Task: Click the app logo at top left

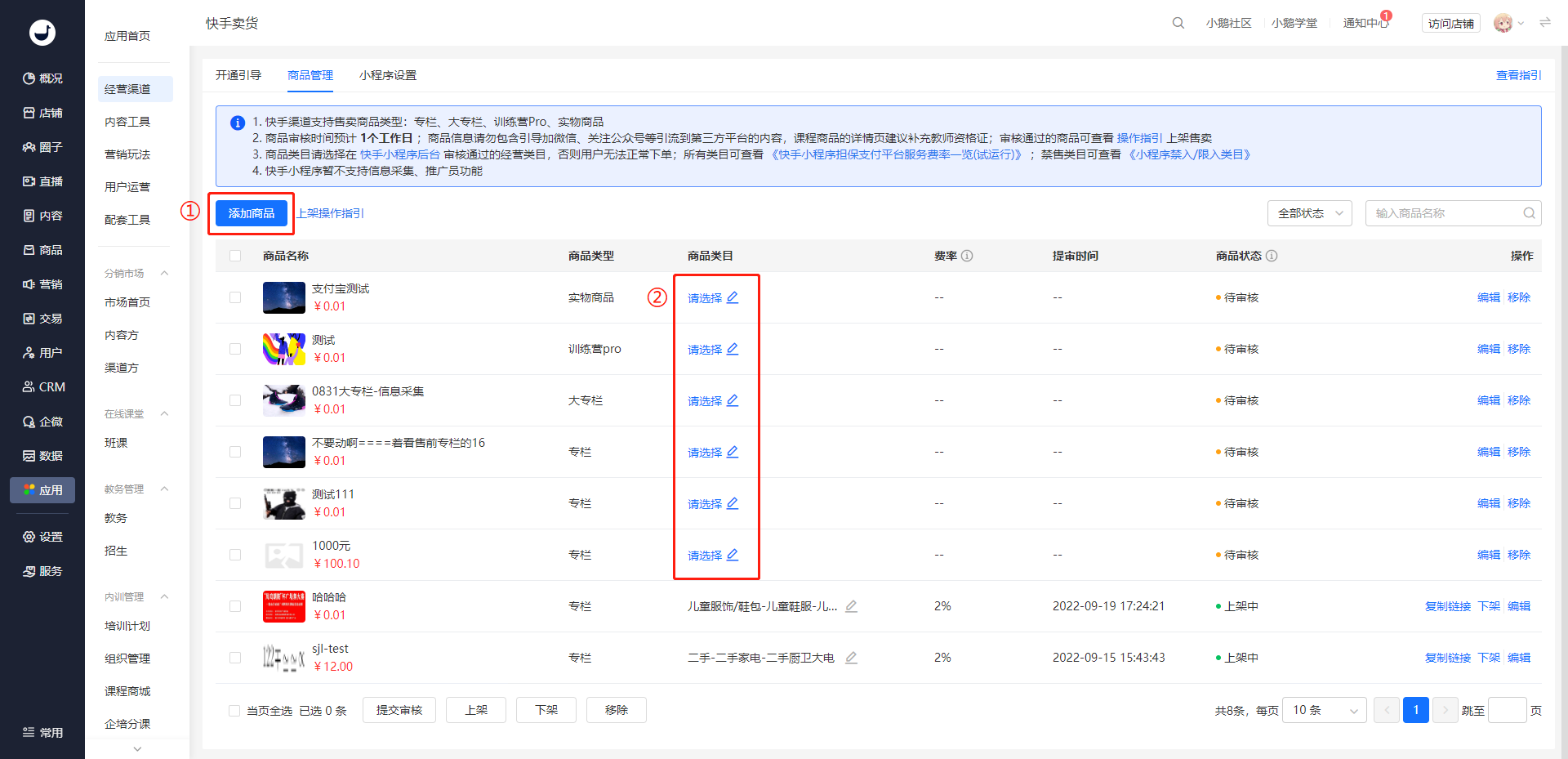Action: pyautogui.click(x=42, y=33)
